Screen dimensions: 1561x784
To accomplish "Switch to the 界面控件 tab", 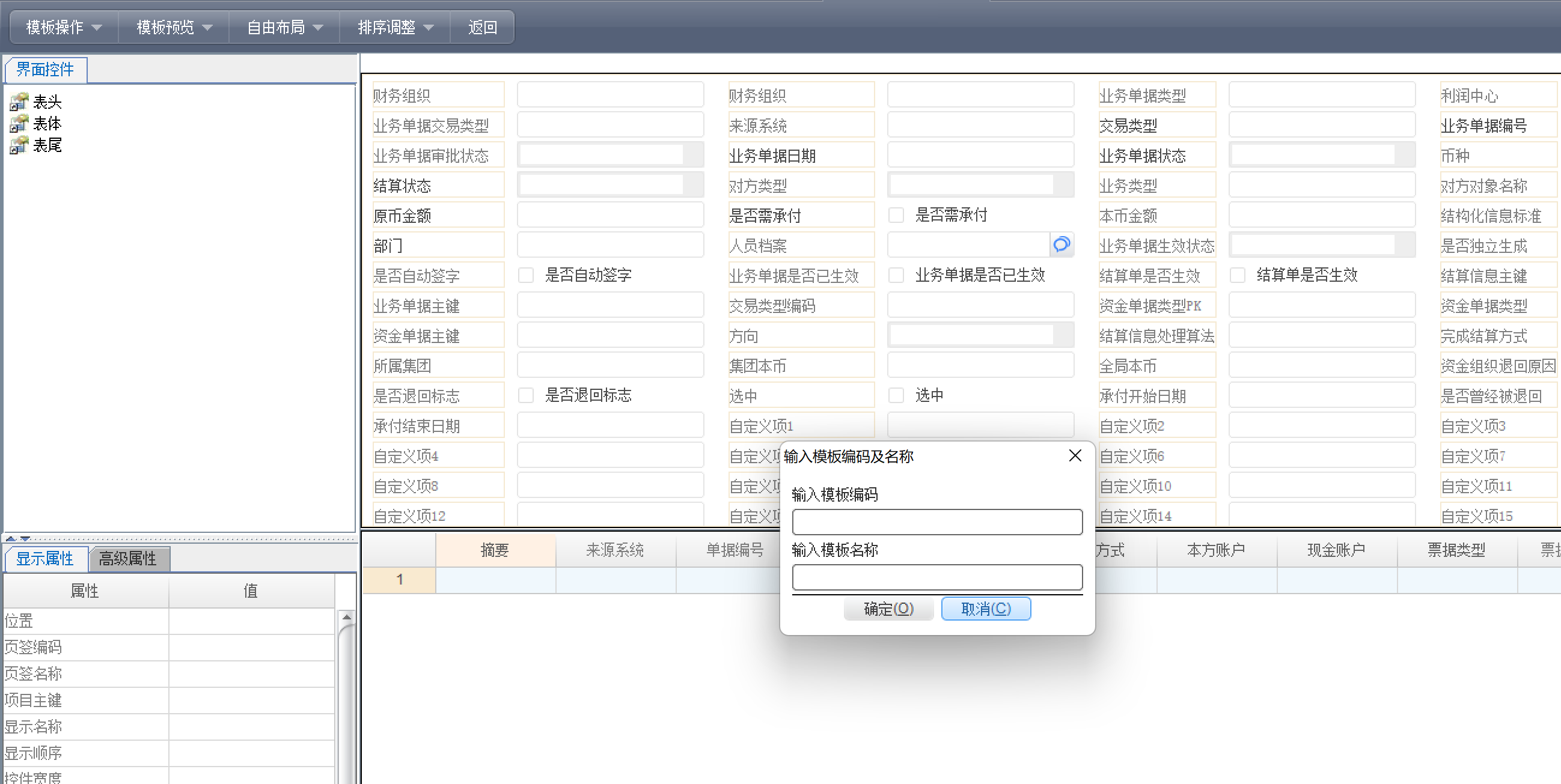I will pos(46,69).
